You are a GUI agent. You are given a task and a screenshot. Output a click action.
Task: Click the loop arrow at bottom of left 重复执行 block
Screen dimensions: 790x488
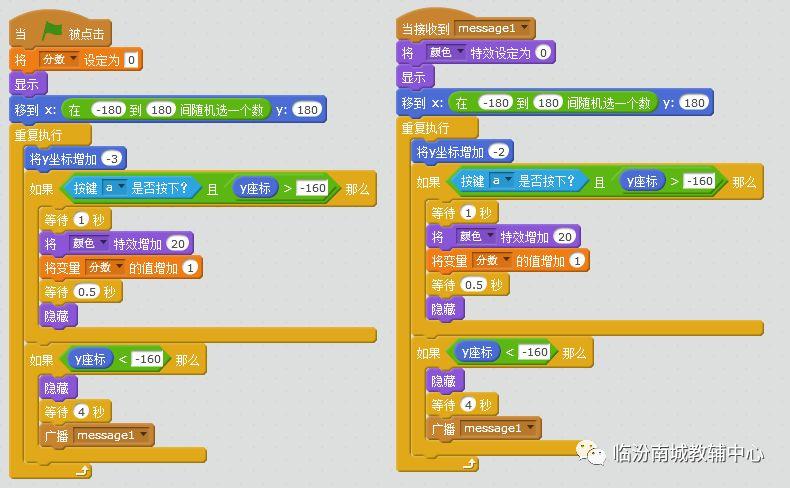click(83, 471)
